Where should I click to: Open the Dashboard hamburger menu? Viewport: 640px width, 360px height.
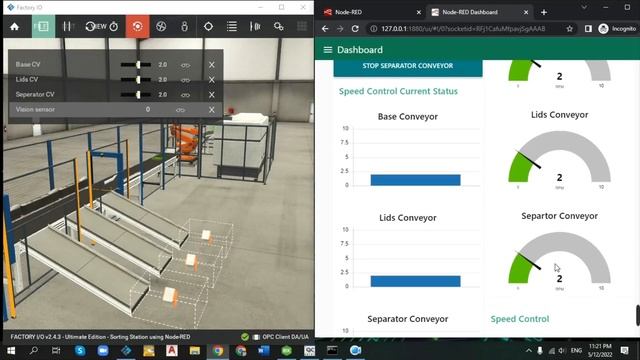[327, 50]
